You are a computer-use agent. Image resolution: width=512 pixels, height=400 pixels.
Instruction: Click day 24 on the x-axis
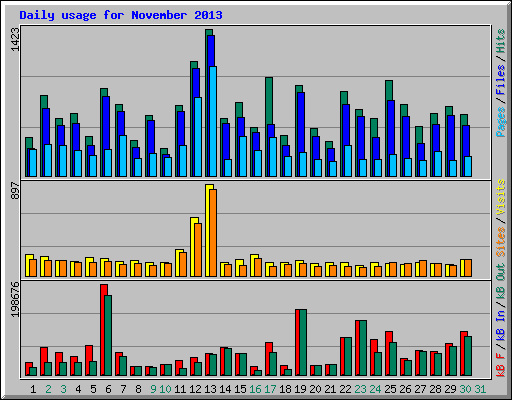[375, 389]
